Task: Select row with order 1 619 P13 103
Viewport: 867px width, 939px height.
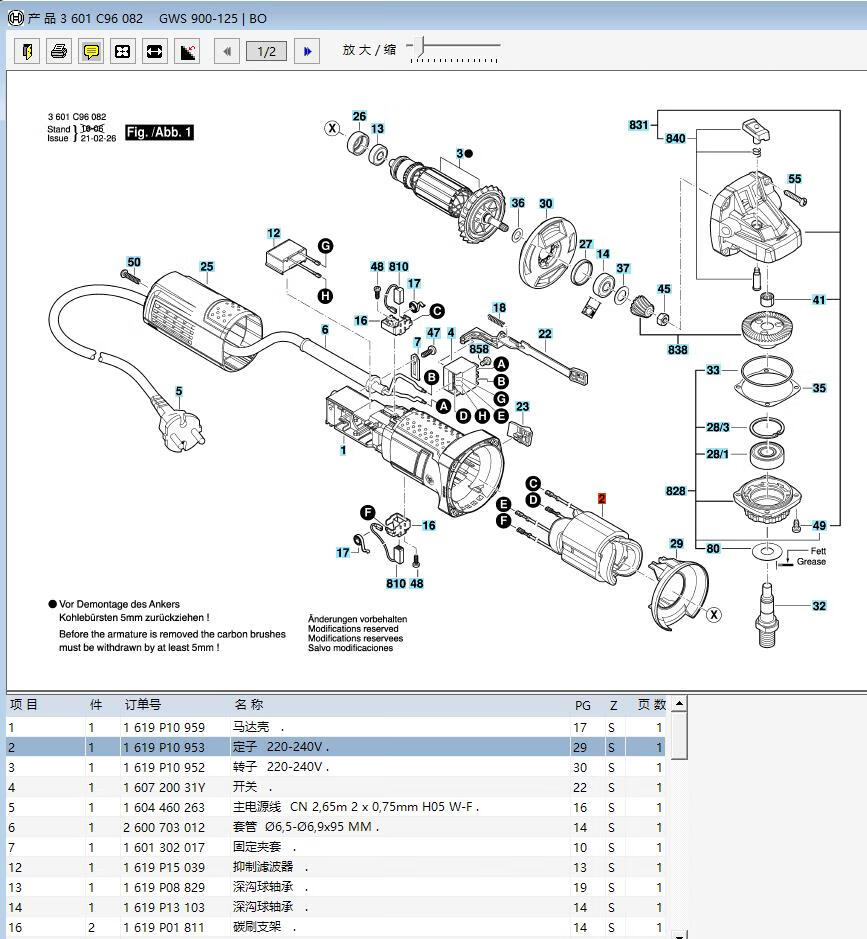Action: tap(335, 907)
